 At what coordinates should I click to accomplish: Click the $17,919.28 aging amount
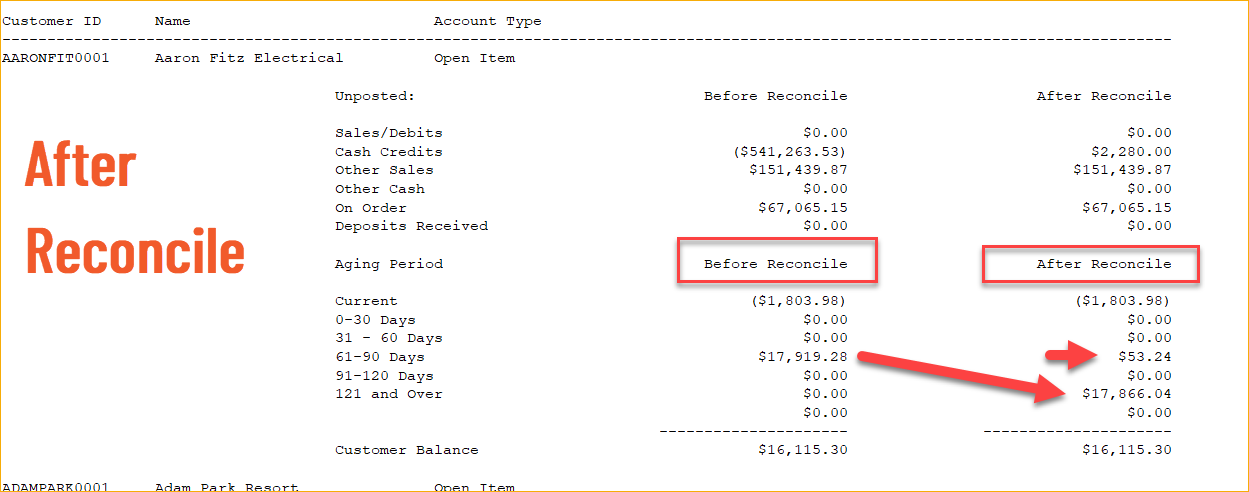pyautogui.click(x=803, y=357)
